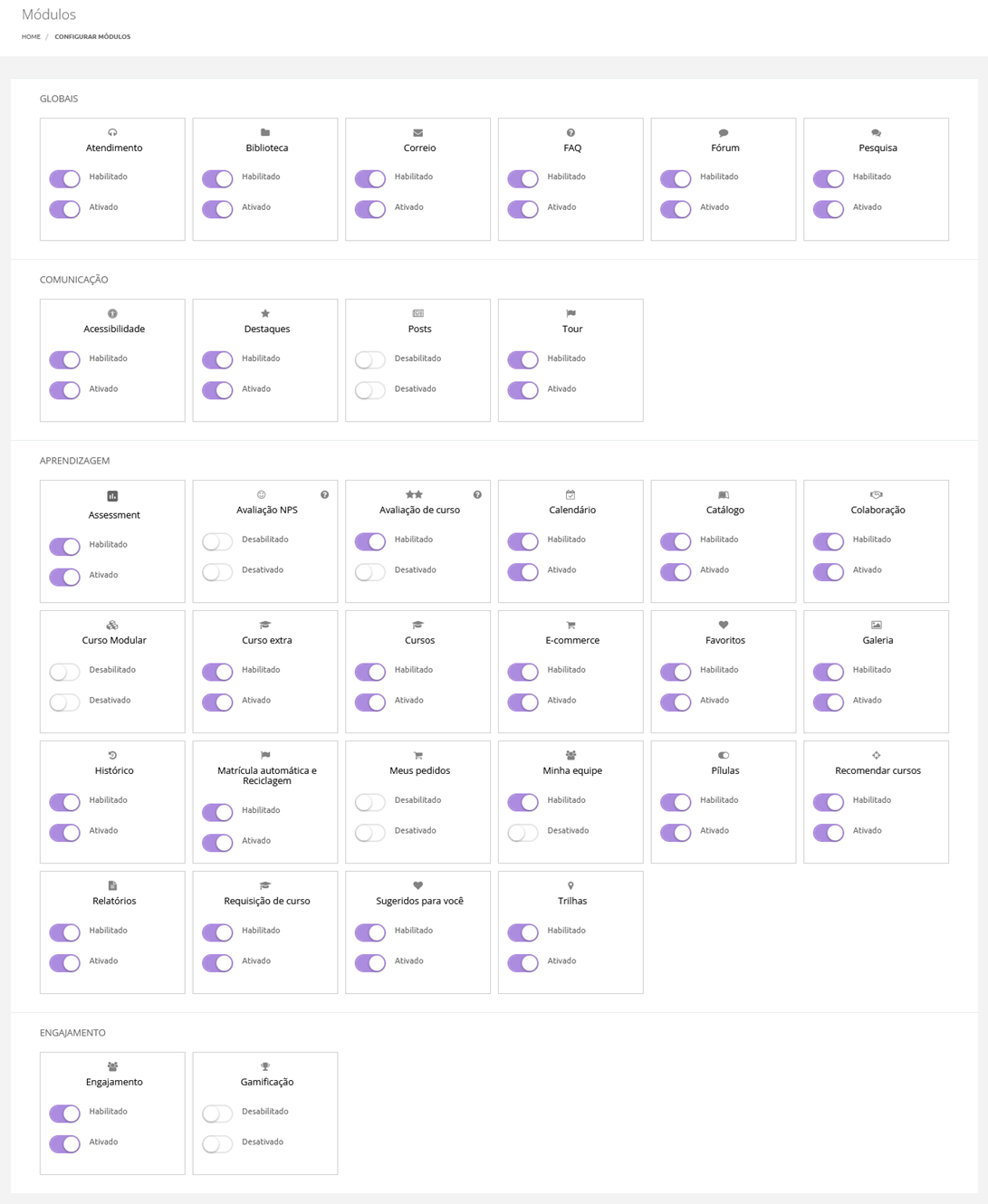Click the Trilhas map pin icon
The height and width of the screenshot is (1204, 988).
point(571,886)
